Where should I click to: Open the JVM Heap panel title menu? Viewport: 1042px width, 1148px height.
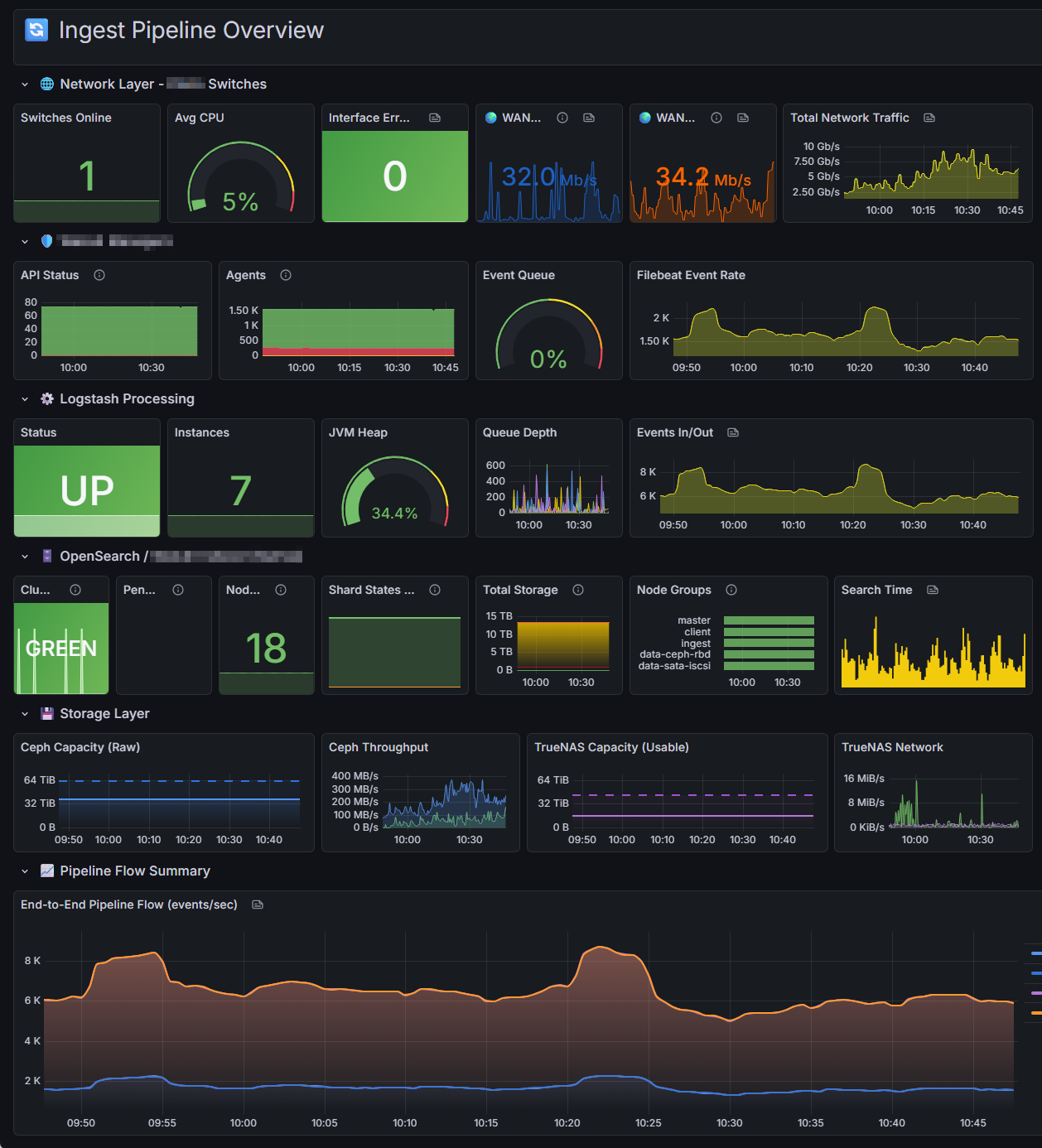356,432
